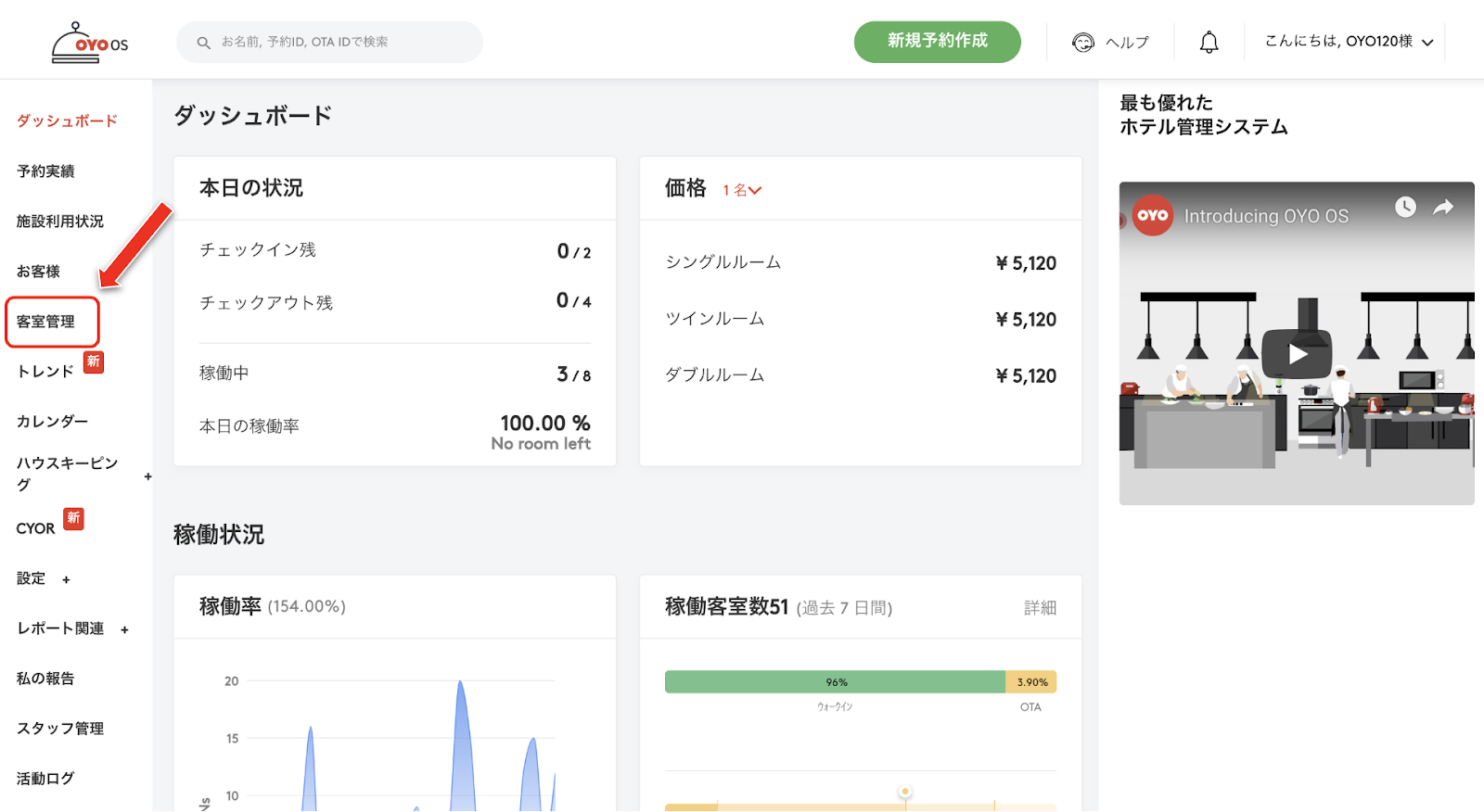Open the notification bell
Screen dimensions: 1484x812
point(1209,43)
